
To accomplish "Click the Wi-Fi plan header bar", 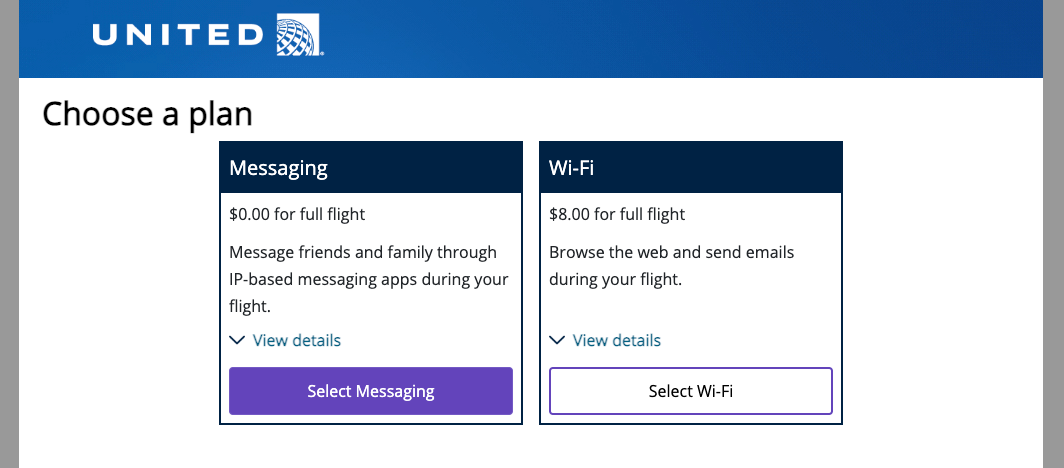I will [691, 167].
